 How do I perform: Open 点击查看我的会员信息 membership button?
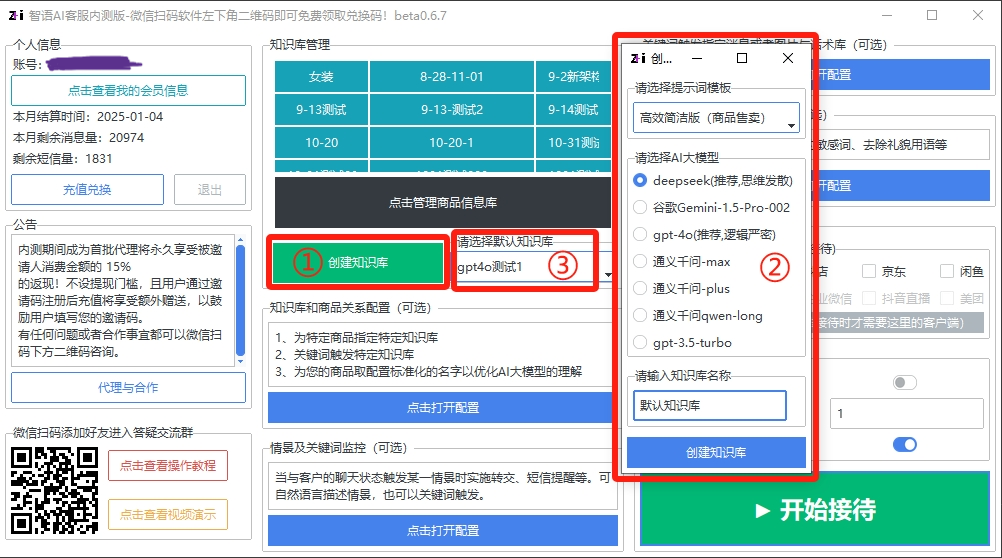click(x=128, y=90)
